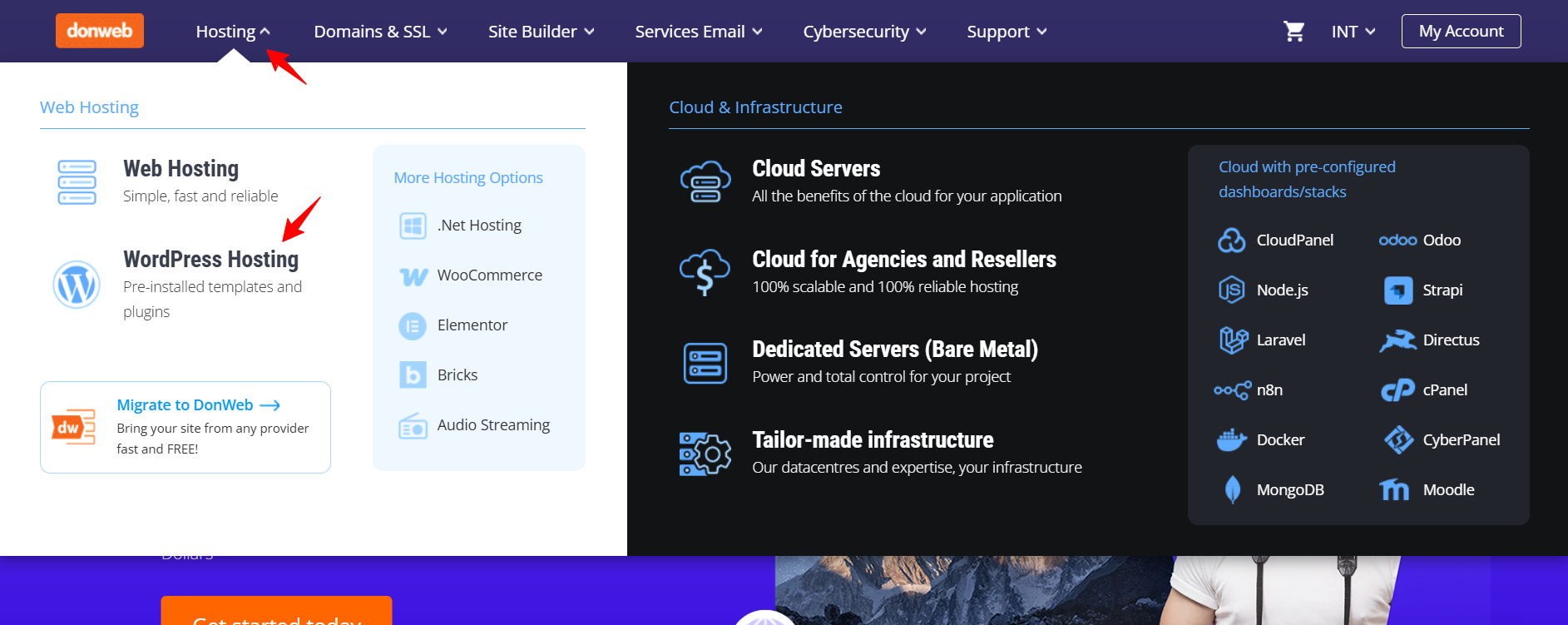The image size is (1568, 625).
Task: Click the Odoo logo icon
Action: tap(1397, 241)
